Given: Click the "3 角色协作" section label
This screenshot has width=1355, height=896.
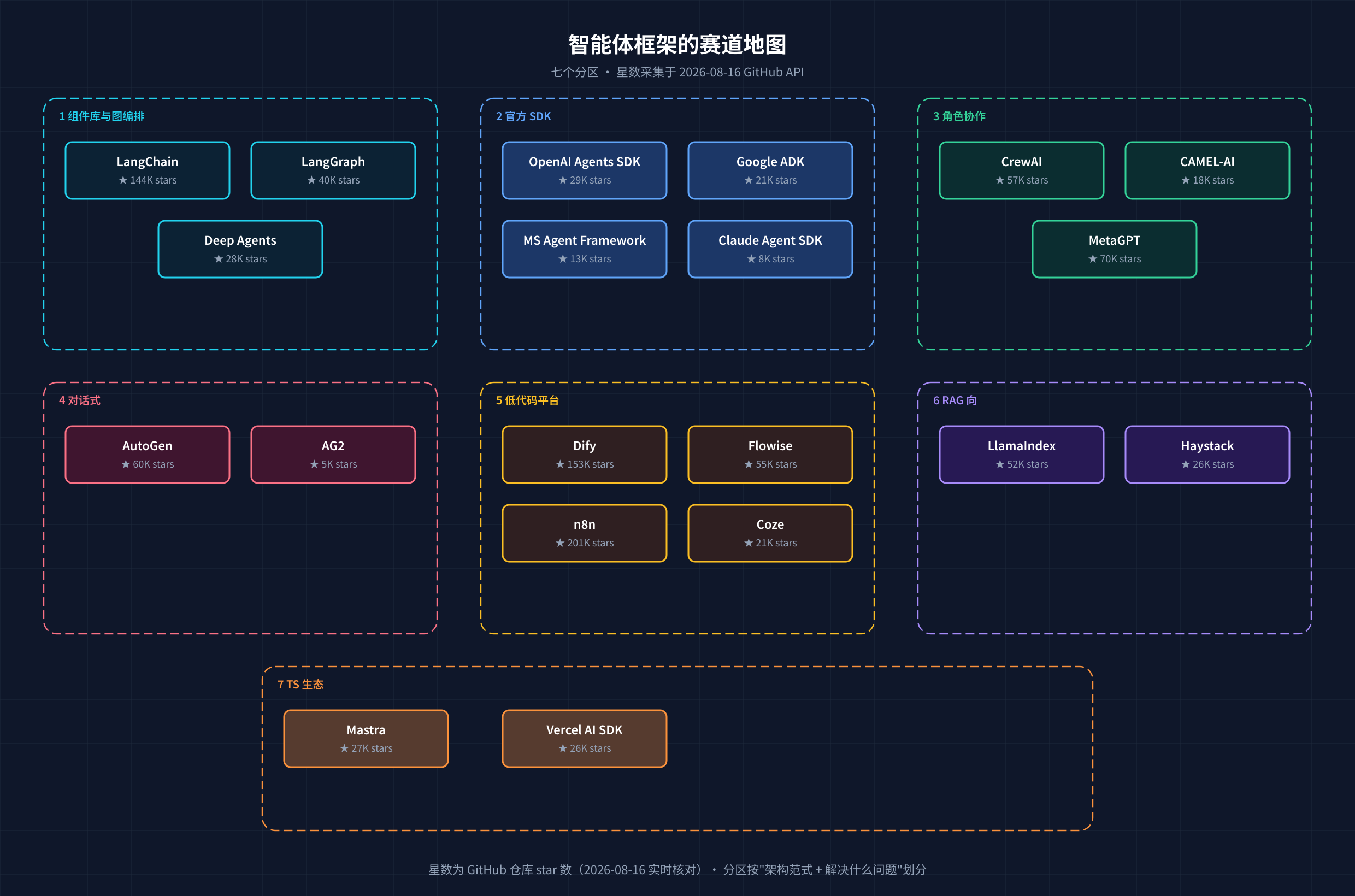Looking at the screenshot, I should pos(959,116).
